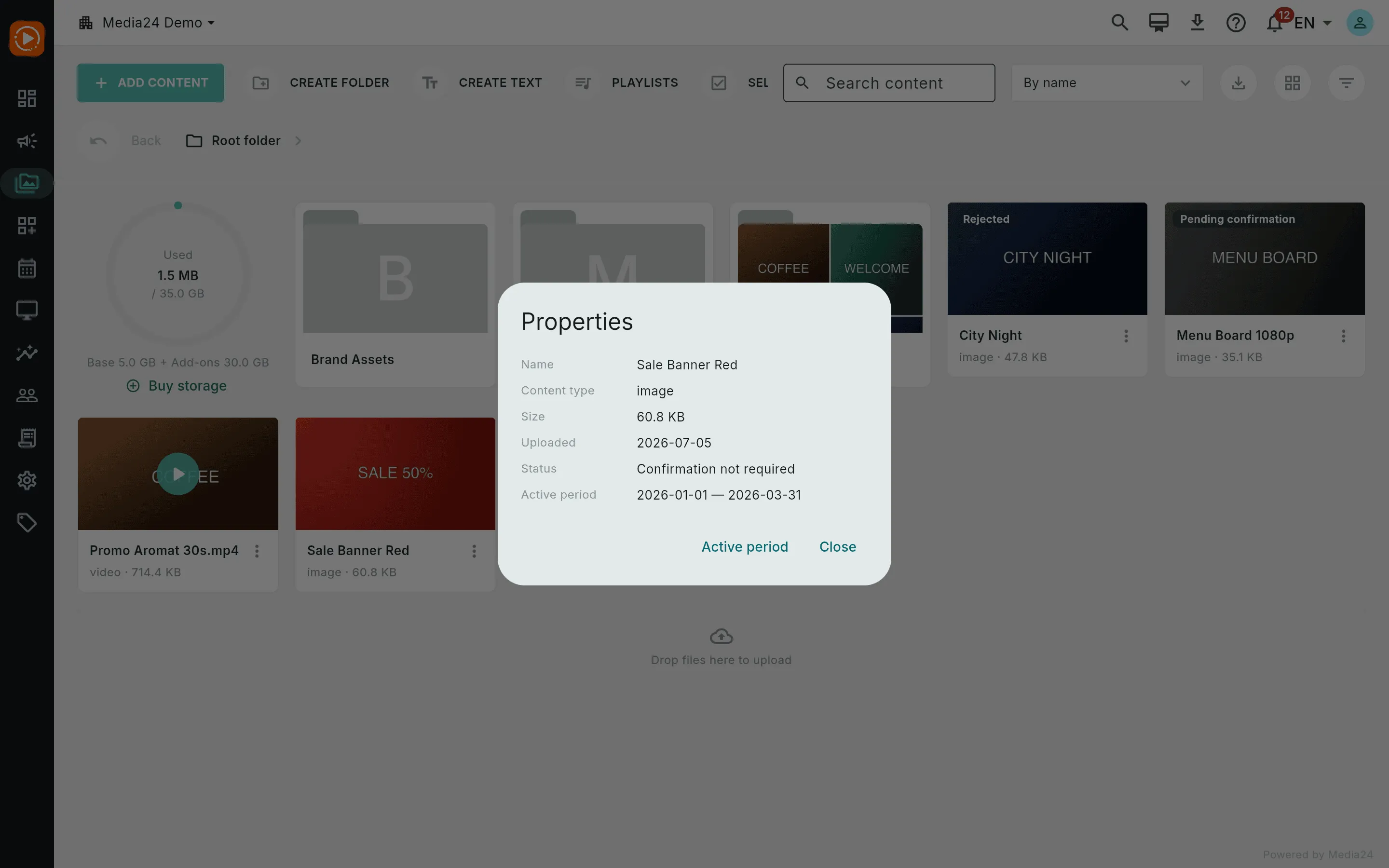Click the Back undo arrow icon
1389x868 pixels.
coord(98,141)
